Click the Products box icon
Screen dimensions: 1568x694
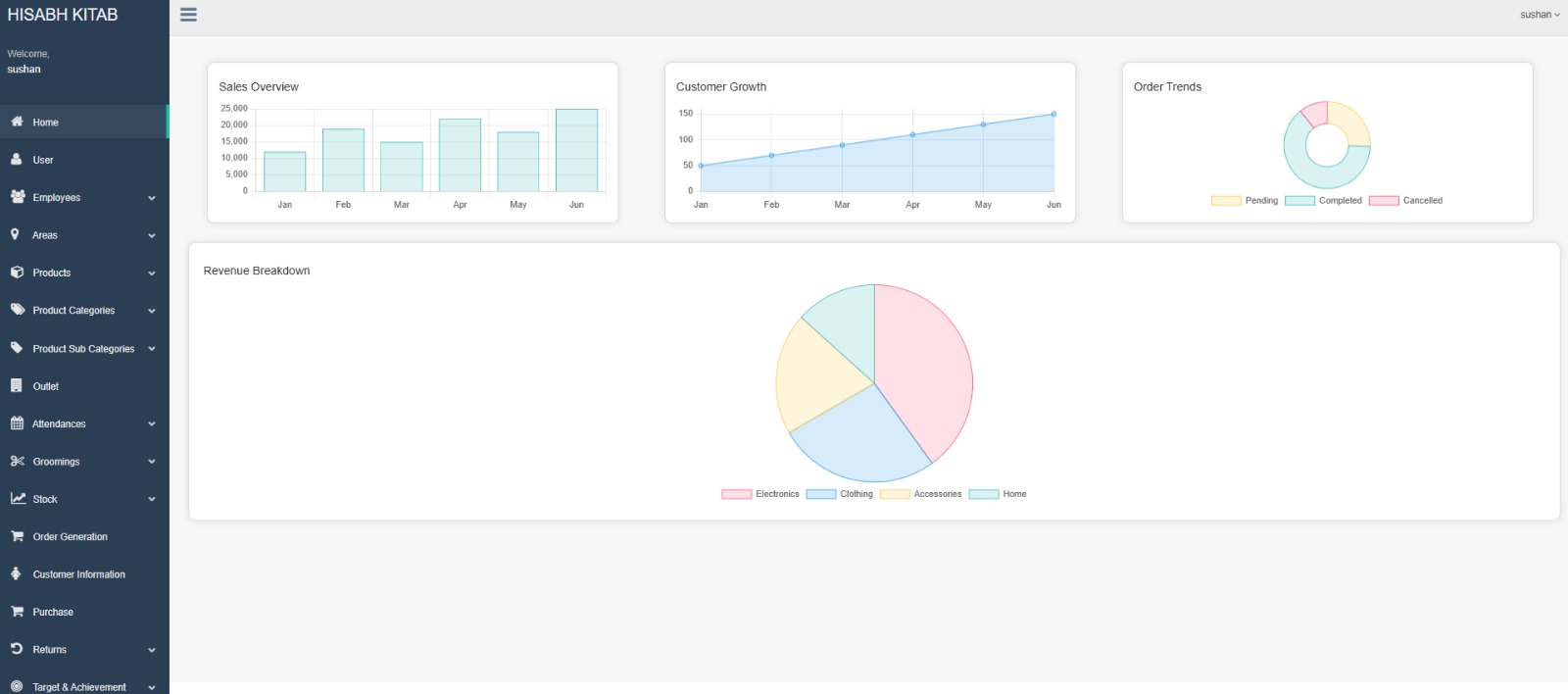point(17,273)
